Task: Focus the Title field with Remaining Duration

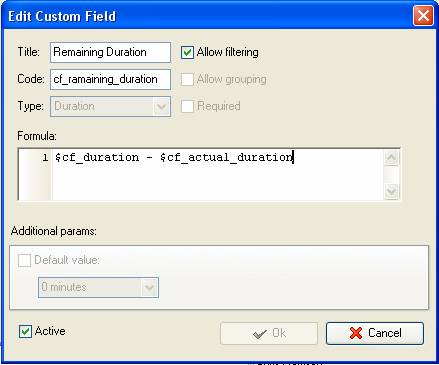Action: (x=110, y=52)
